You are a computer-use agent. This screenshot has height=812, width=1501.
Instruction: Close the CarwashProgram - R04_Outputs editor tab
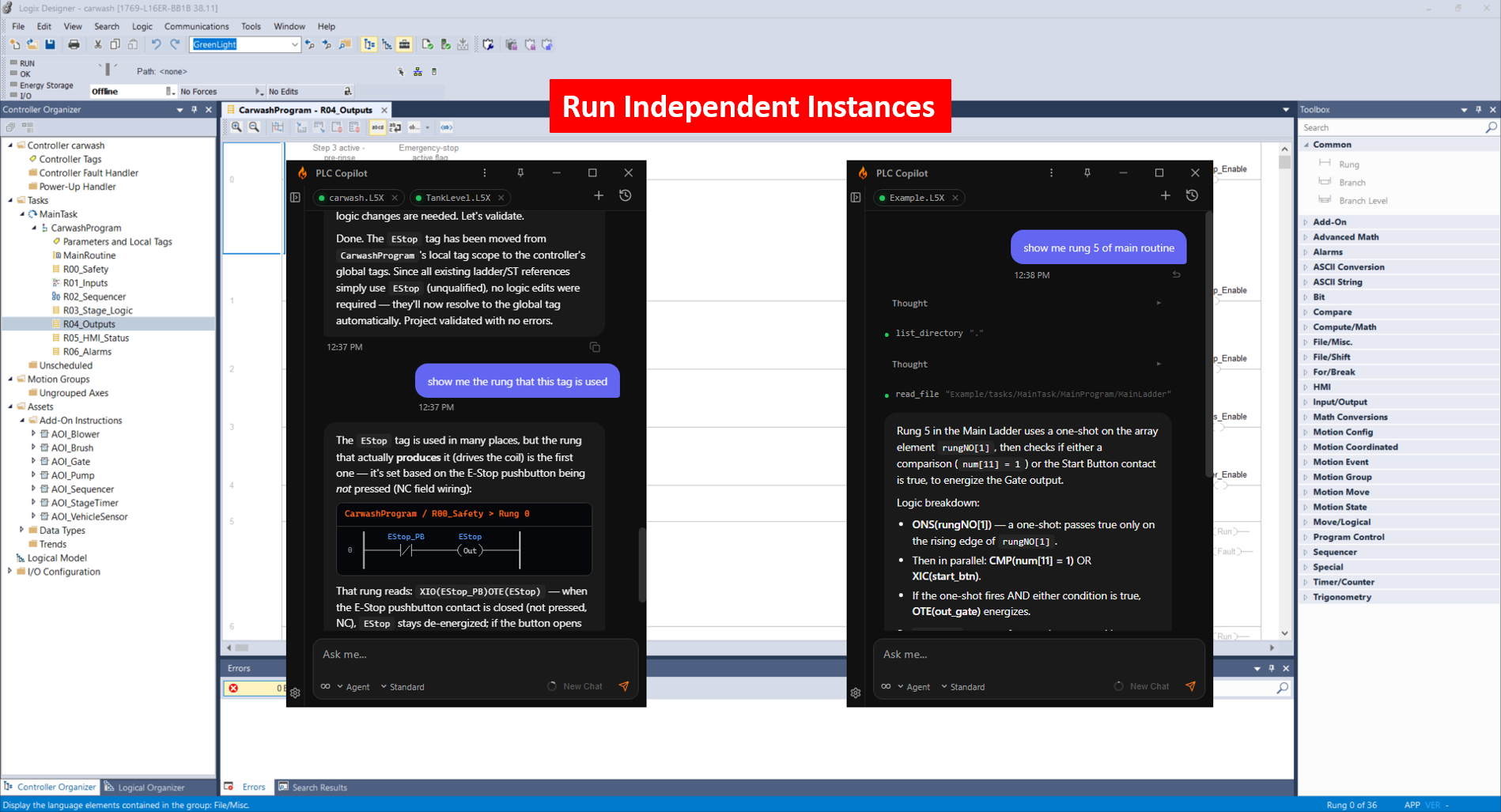pos(384,110)
